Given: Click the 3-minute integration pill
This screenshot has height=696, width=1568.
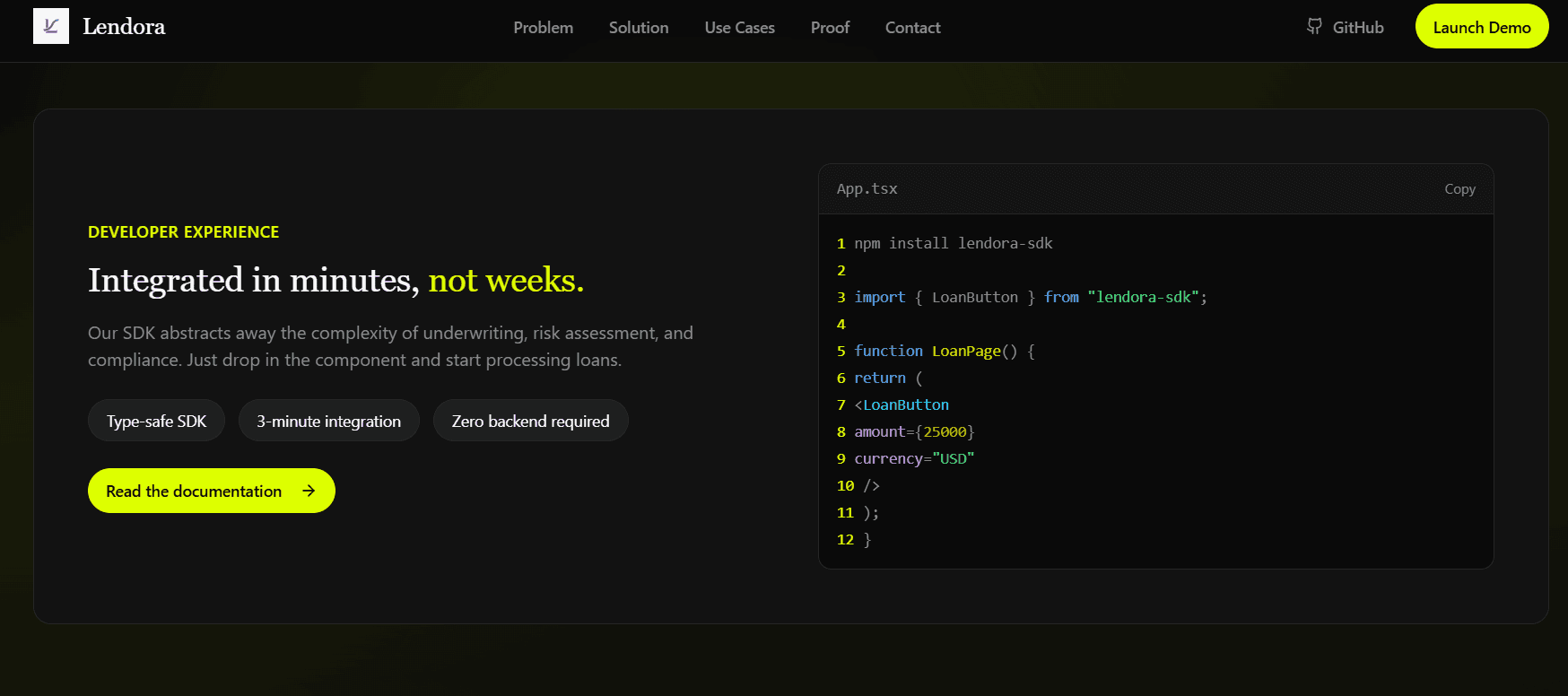Looking at the screenshot, I should click(x=328, y=421).
